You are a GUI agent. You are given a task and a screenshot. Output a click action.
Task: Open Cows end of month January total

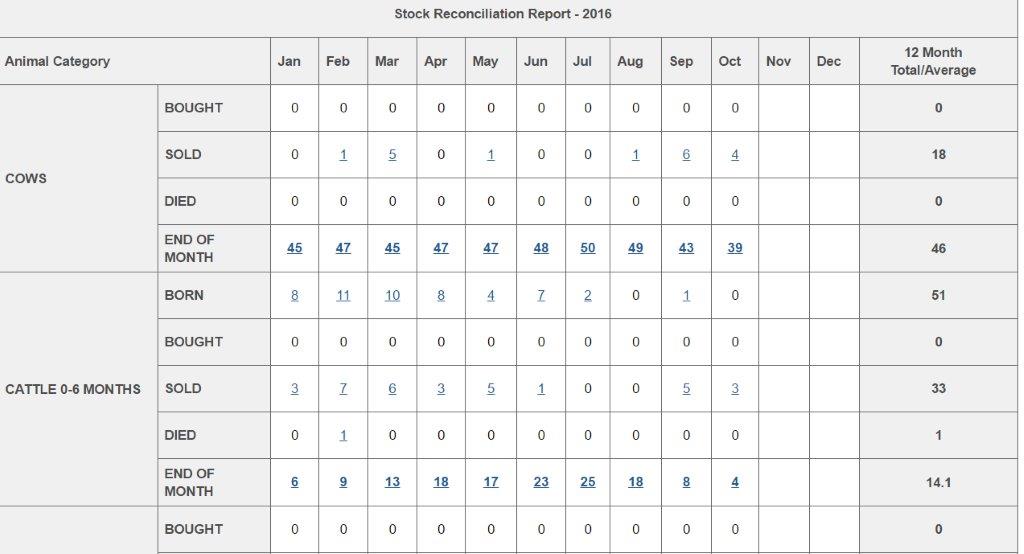pos(294,248)
